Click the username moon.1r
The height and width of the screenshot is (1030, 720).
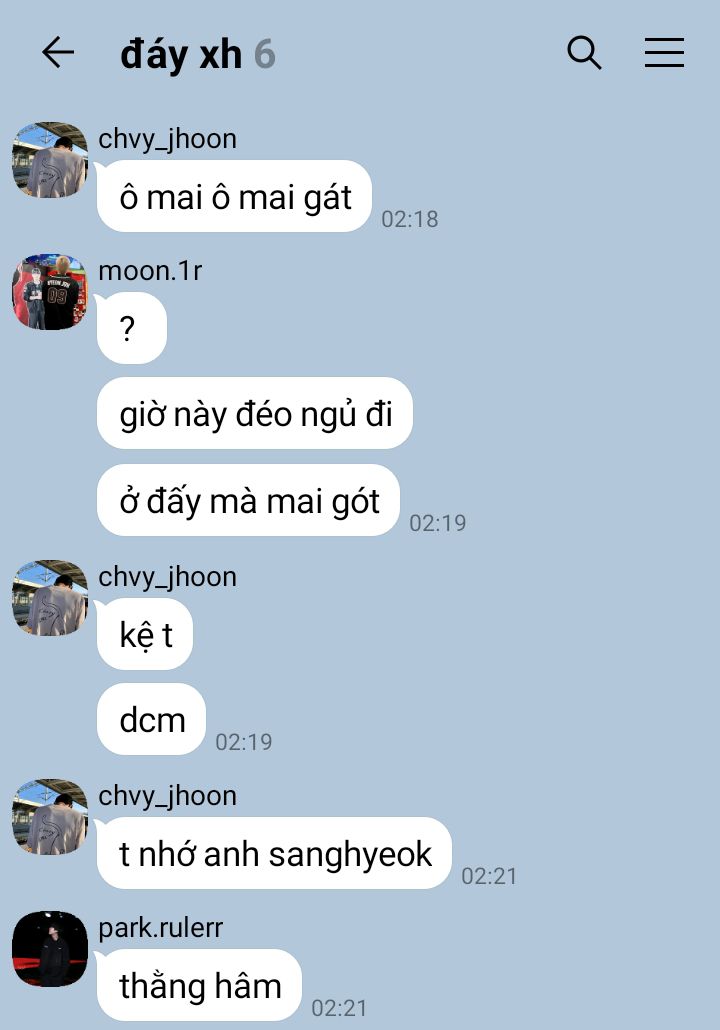pyautogui.click(x=150, y=271)
